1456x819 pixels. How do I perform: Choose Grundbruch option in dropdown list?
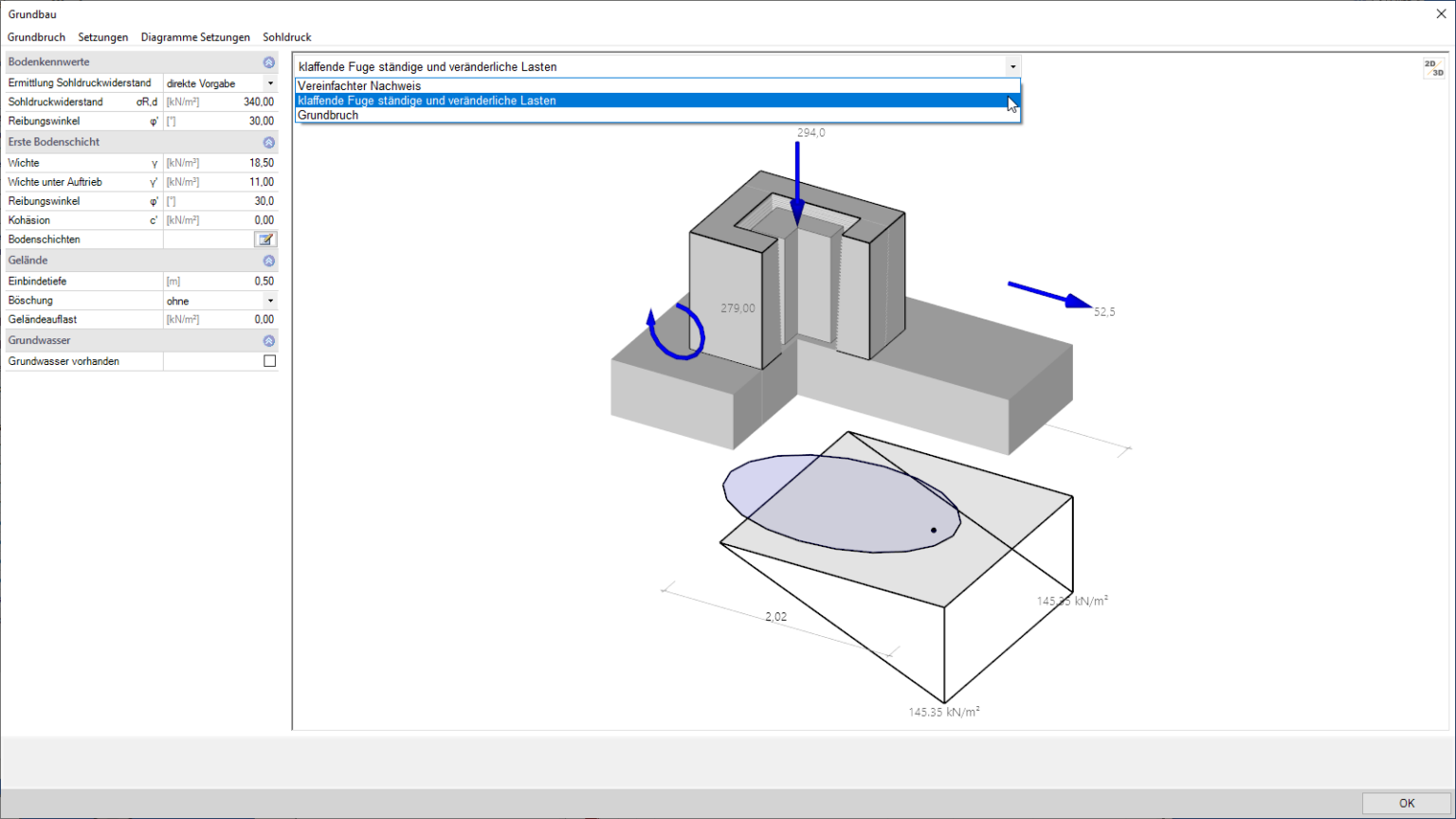[x=328, y=116]
